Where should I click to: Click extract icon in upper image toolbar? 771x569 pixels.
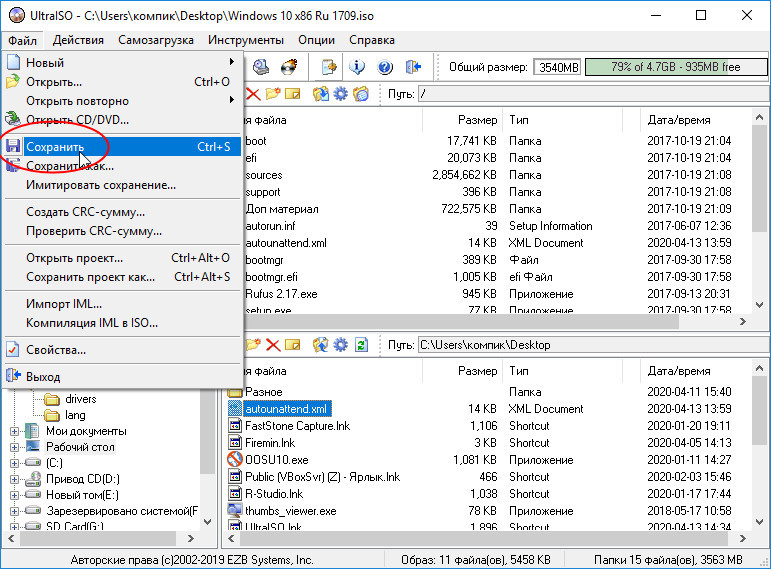[321, 93]
